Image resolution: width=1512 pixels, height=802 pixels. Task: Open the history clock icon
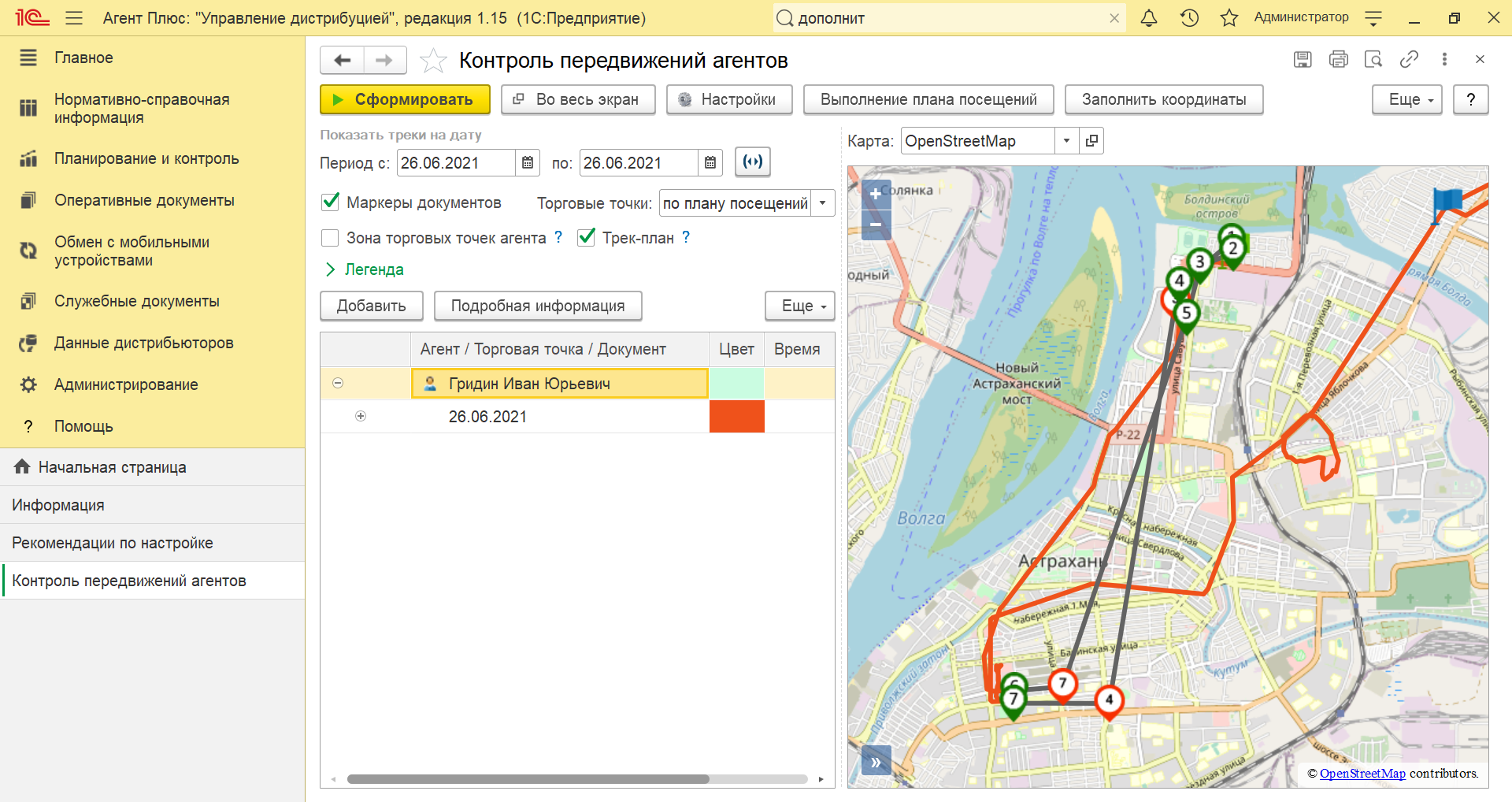tap(1189, 17)
